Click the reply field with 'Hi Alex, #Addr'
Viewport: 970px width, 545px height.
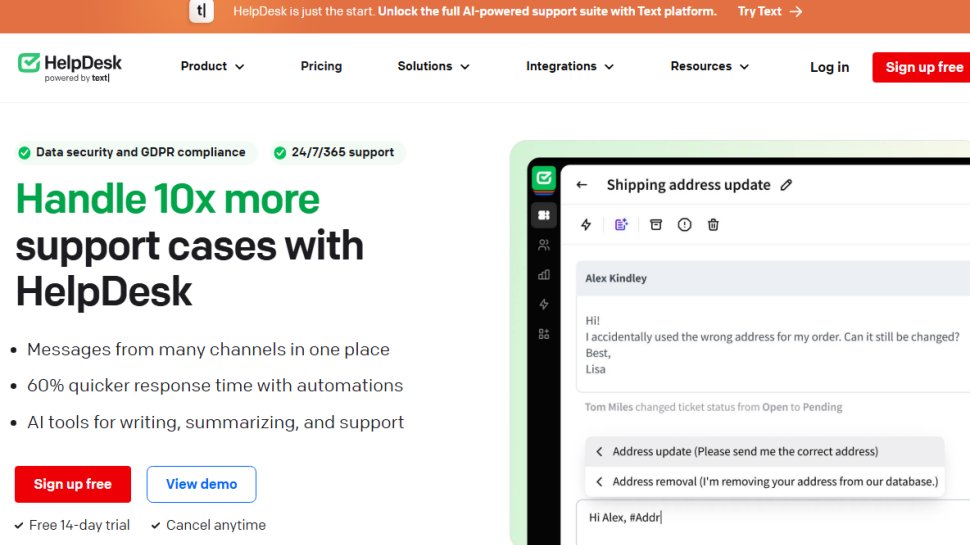pyautogui.click(x=773, y=522)
